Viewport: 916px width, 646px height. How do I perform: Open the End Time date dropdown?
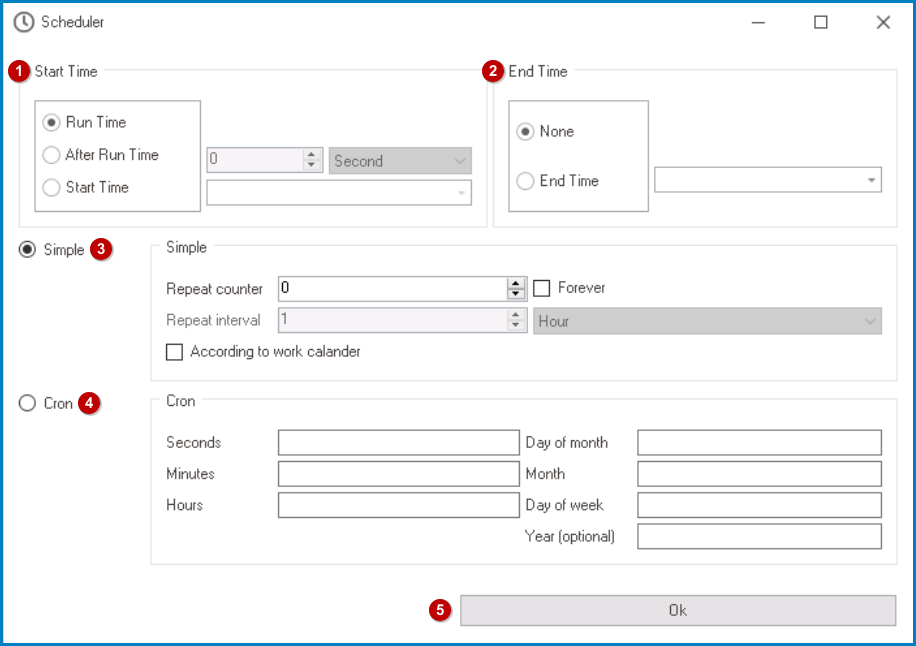click(872, 180)
